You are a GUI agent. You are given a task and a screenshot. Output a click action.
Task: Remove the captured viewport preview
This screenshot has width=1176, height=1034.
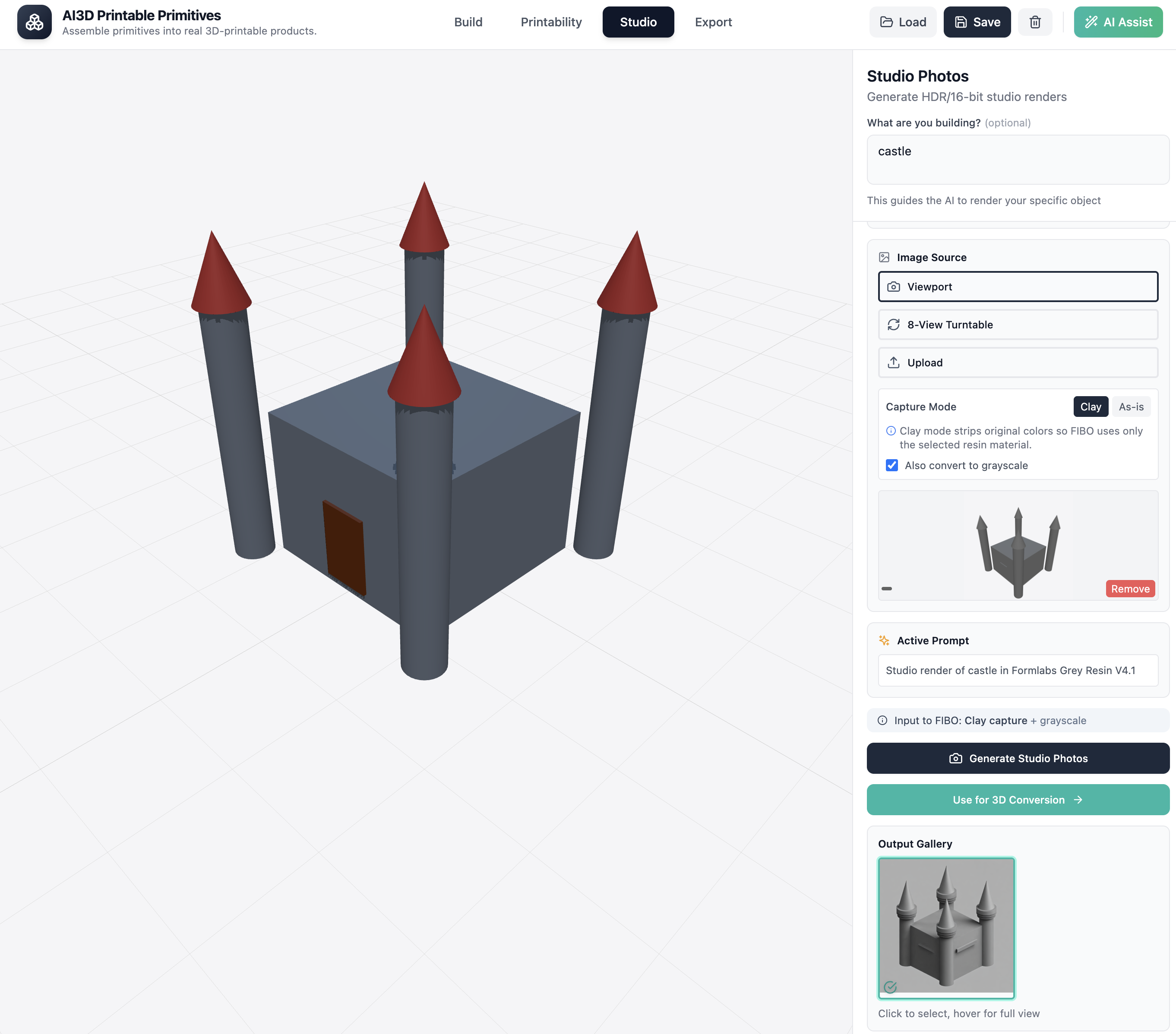coord(1129,588)
